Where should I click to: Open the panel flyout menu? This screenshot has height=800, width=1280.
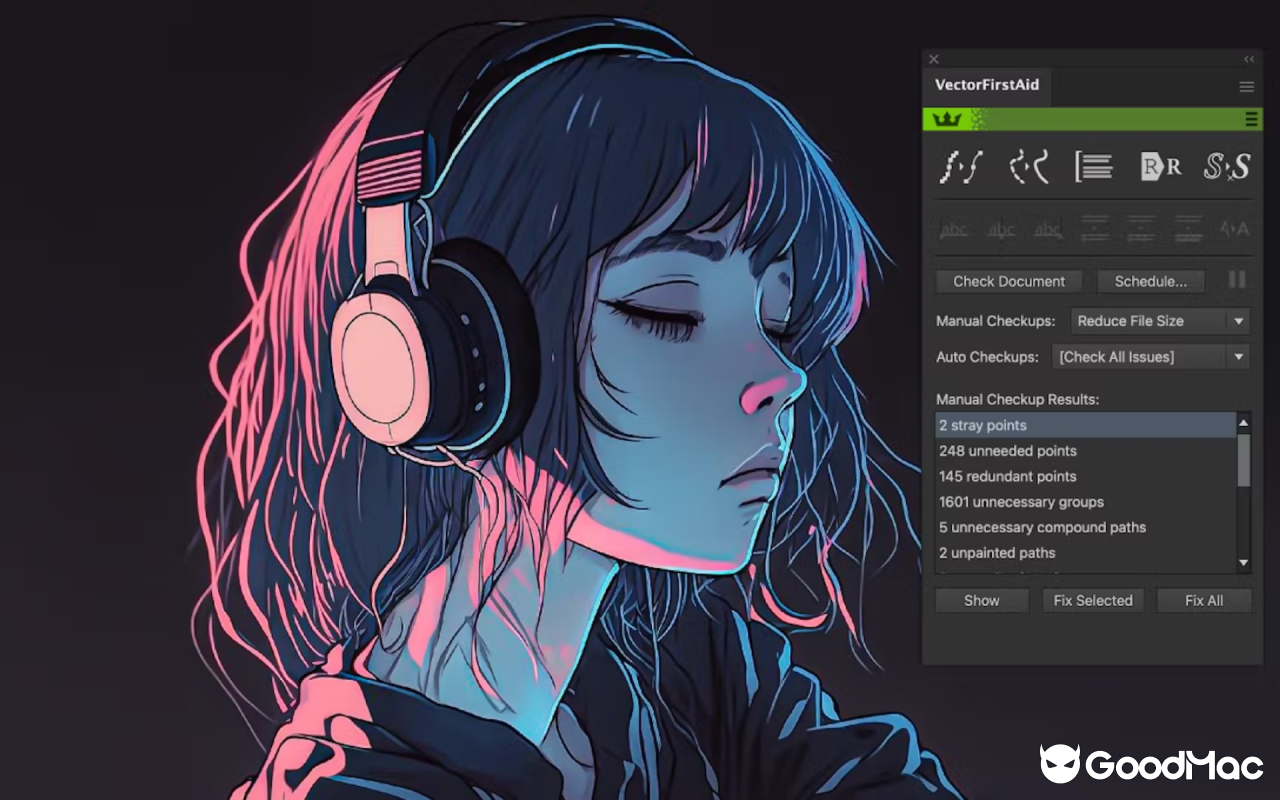tap(1247, 86)
